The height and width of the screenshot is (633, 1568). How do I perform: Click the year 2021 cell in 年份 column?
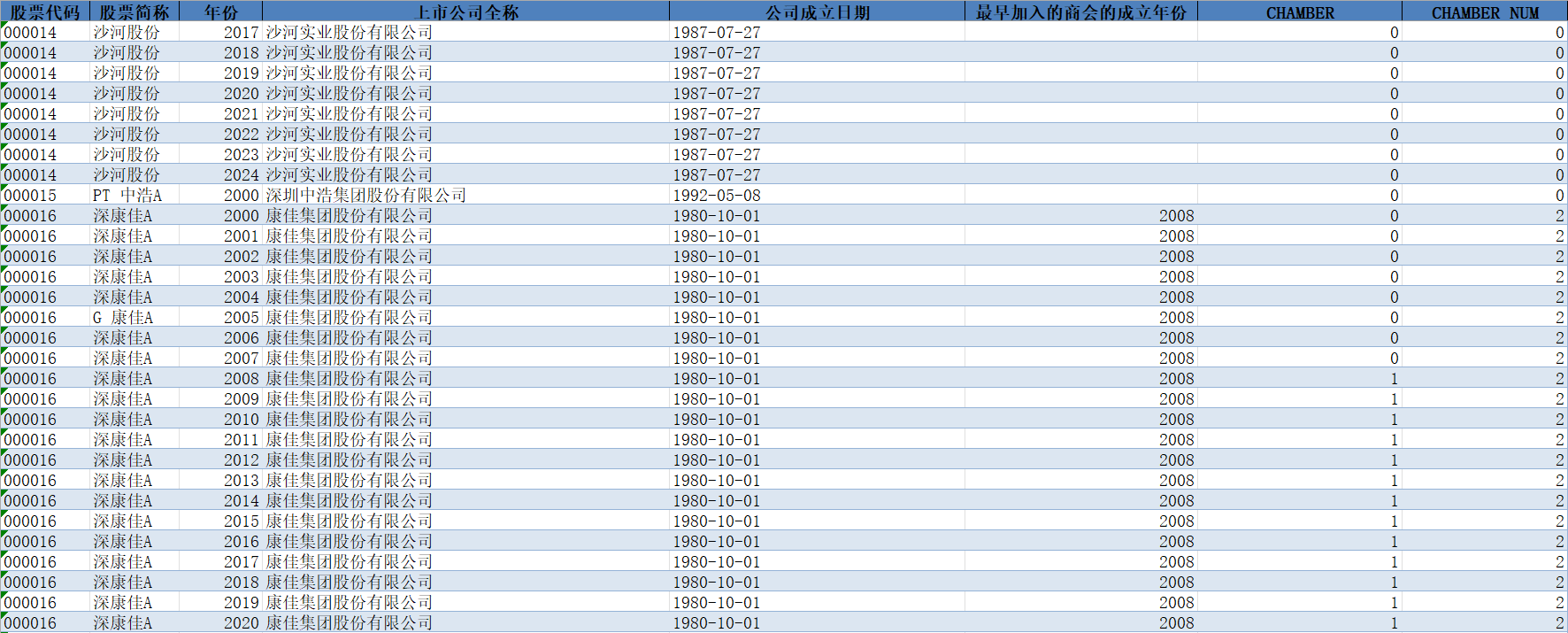pos(241,114)
